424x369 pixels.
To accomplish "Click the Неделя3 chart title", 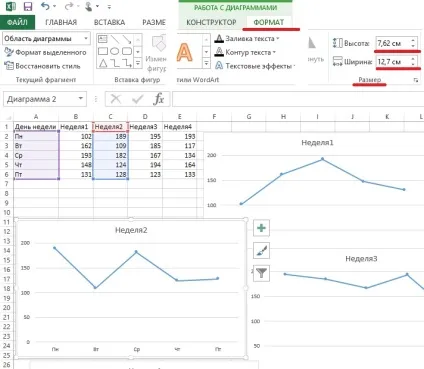I will click(361, 259).
